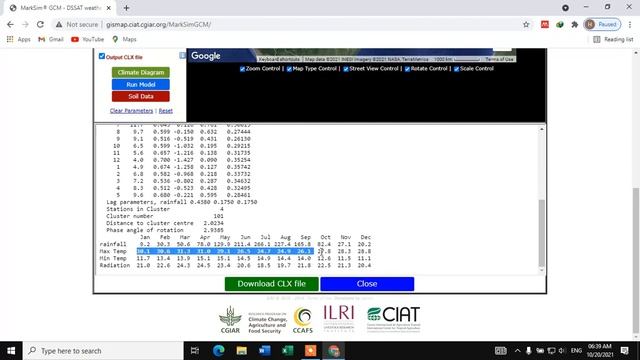
Task: Open Task View in taskbar
Action: (195, 351)
